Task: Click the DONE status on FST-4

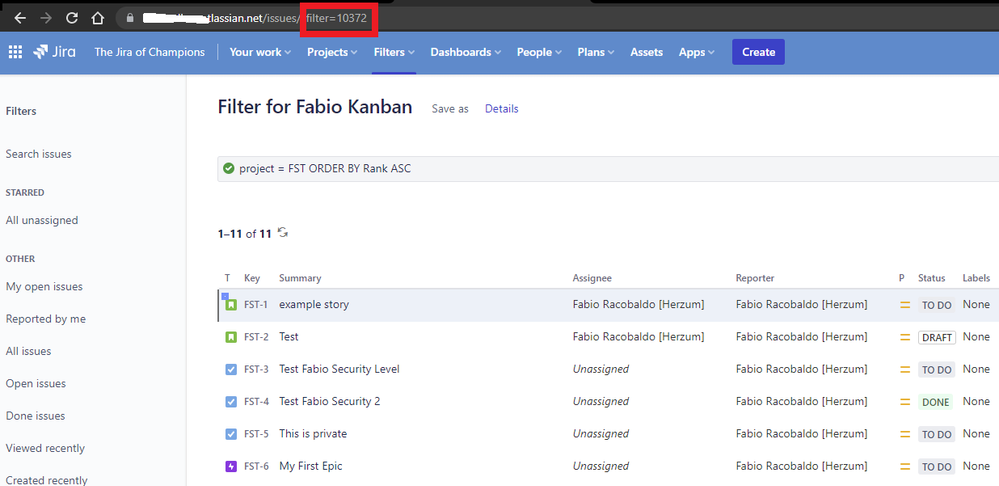Action: (935, 403)
